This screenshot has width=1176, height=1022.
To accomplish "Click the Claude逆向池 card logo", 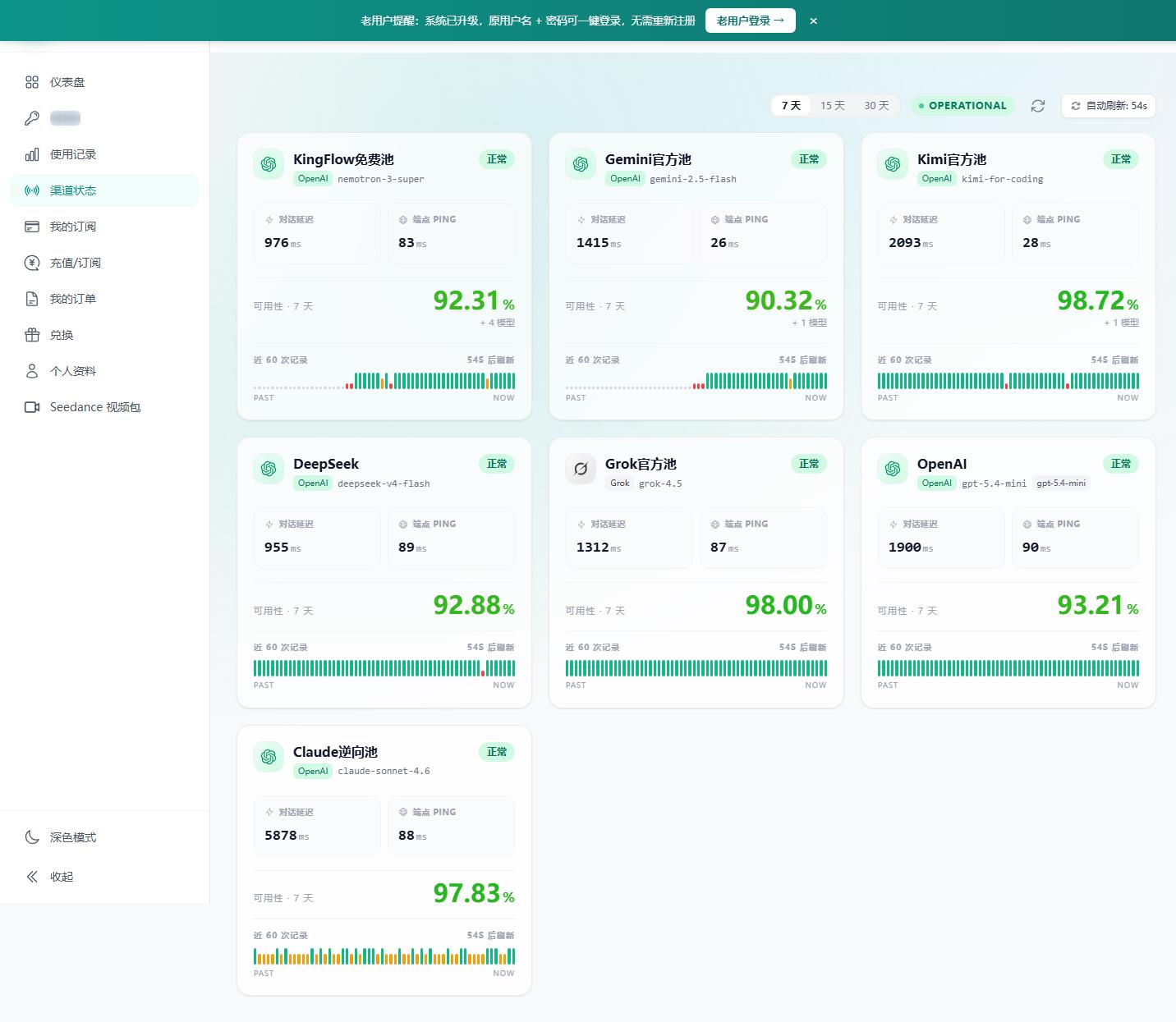I will (269, 757).
